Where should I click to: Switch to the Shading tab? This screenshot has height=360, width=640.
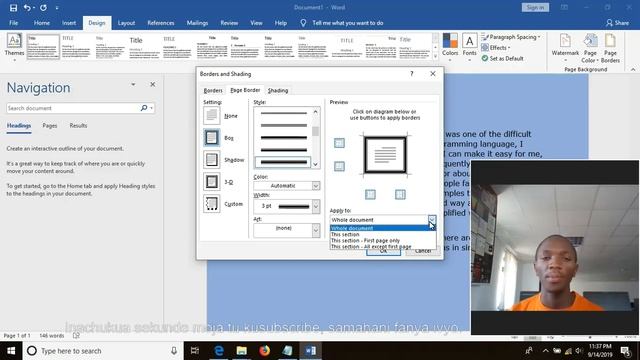click(x=278, y=90)
